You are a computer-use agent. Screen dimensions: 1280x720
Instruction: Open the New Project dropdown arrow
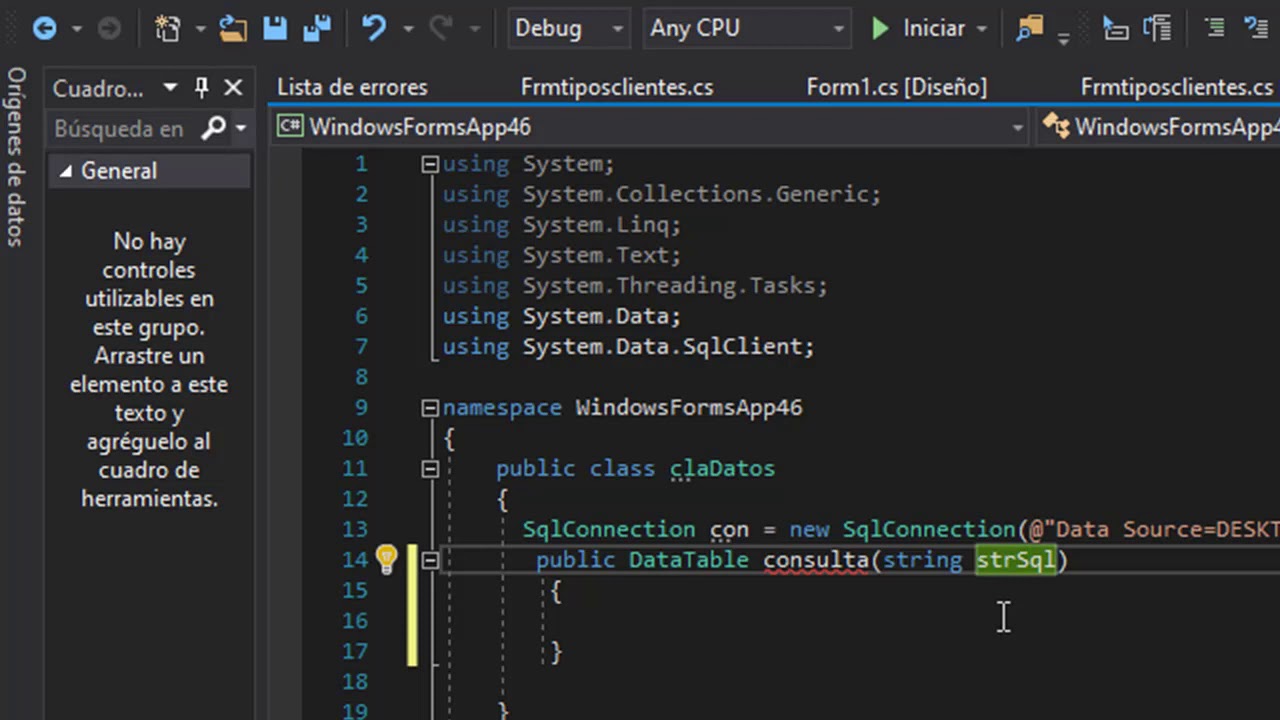199,29
